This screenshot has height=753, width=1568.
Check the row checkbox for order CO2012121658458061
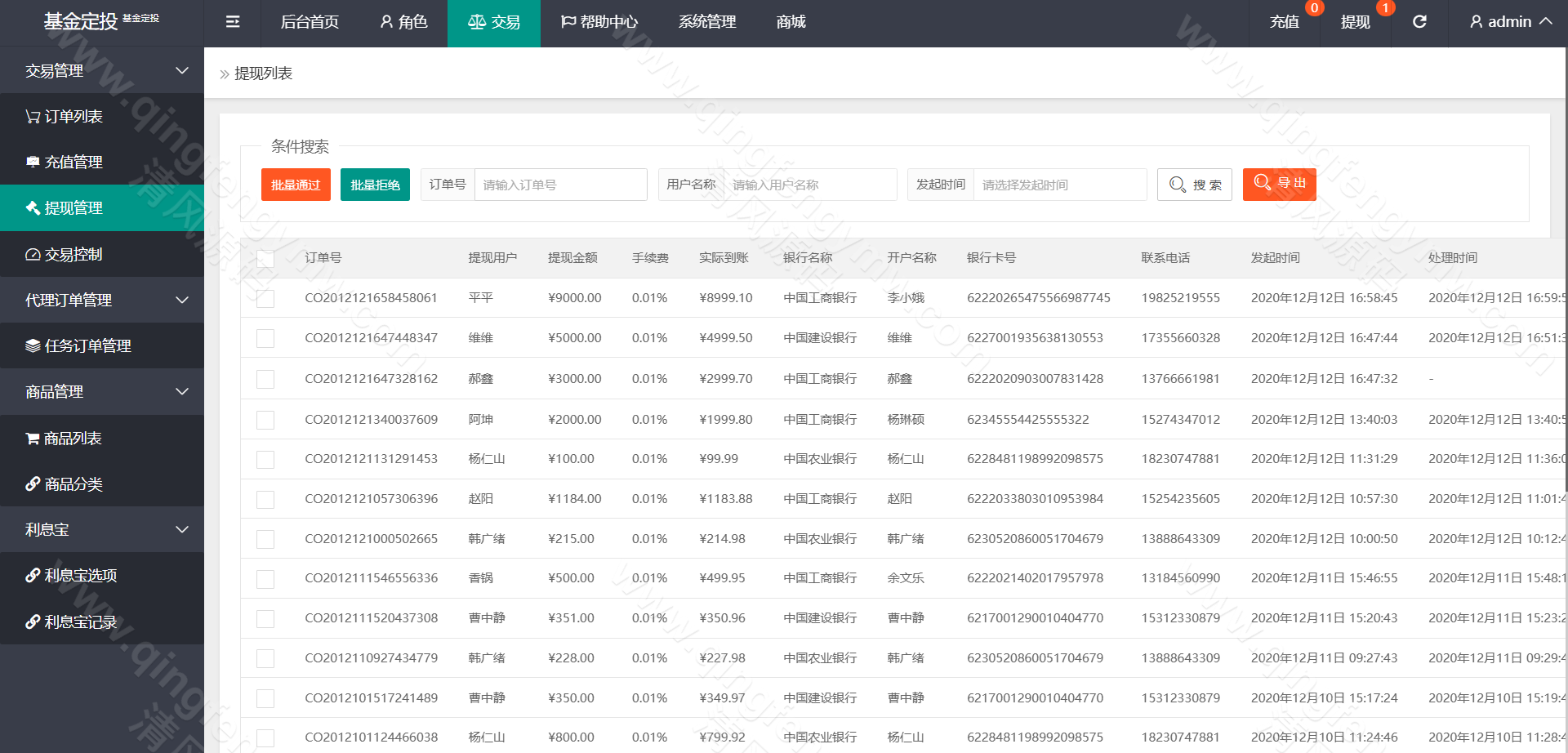265,298
